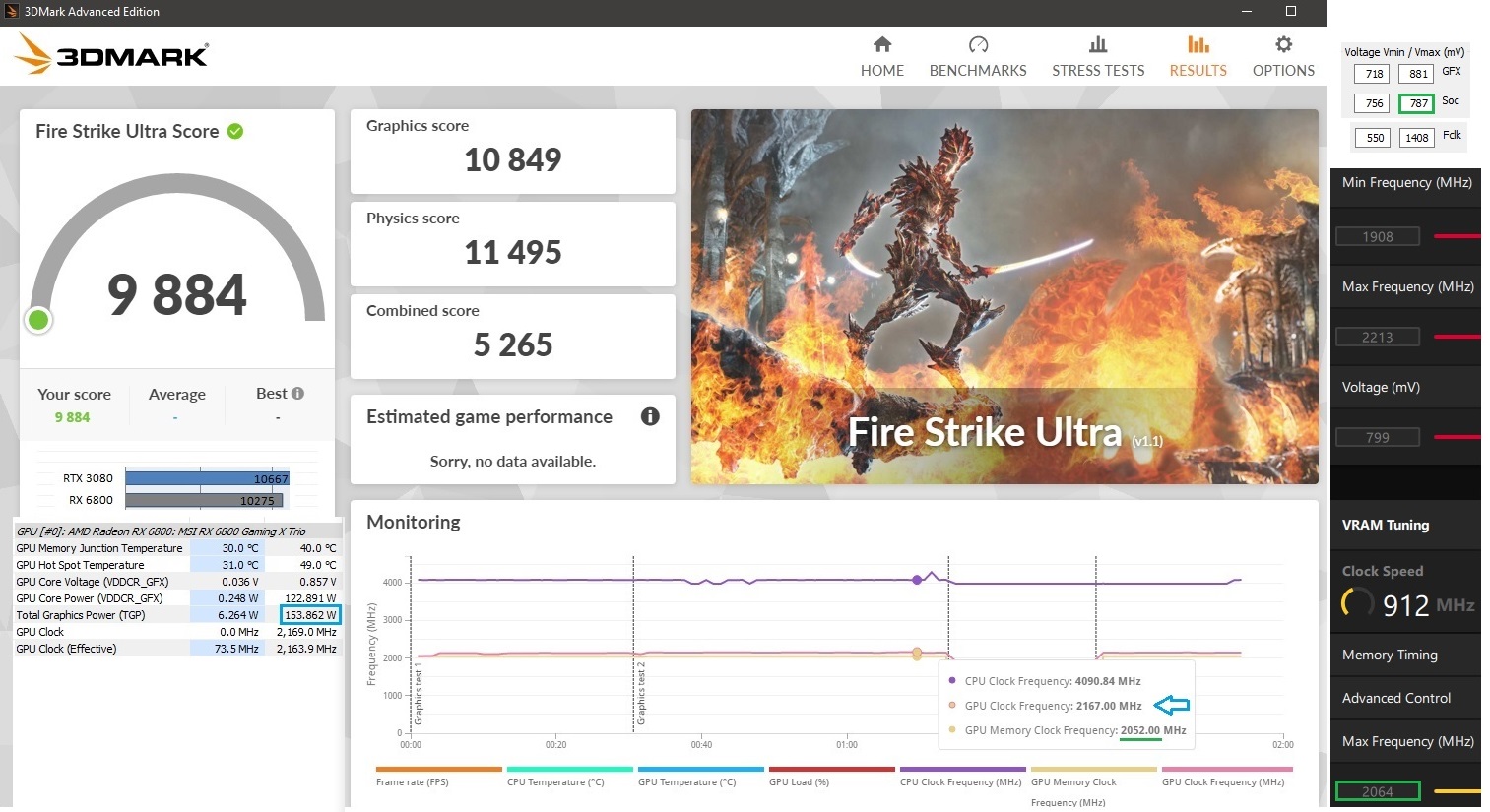The width and height of the screenshot is (1490, 812).
Task: Click GPU Clock (Effective) row
Action: point(176,649)
